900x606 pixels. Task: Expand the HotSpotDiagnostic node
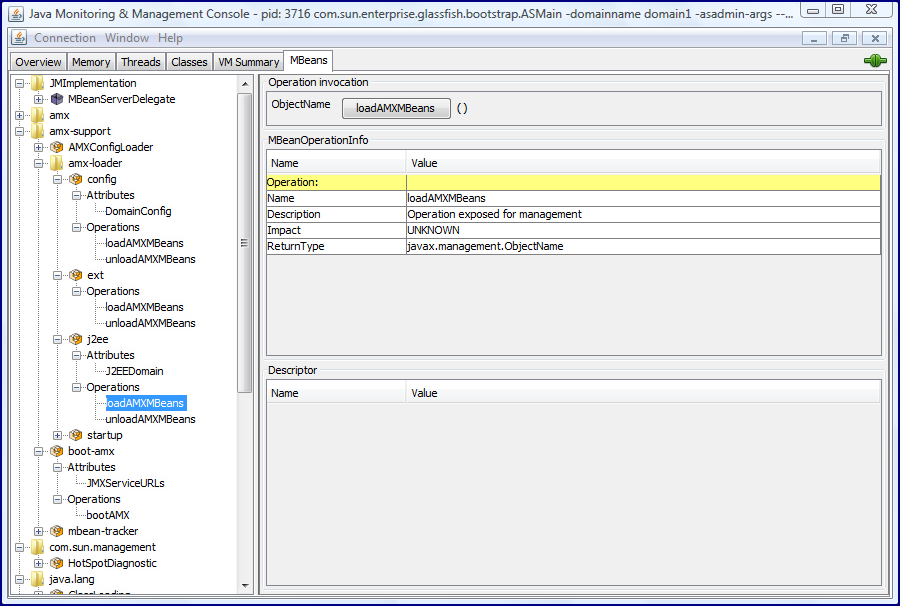(x=38, y=564)
